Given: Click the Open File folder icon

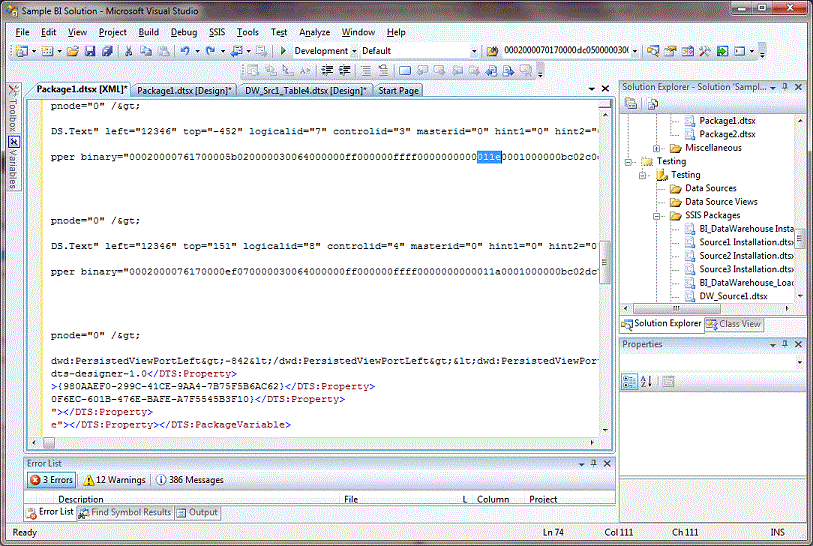Looking at the screenshot, I should (73, 51).
